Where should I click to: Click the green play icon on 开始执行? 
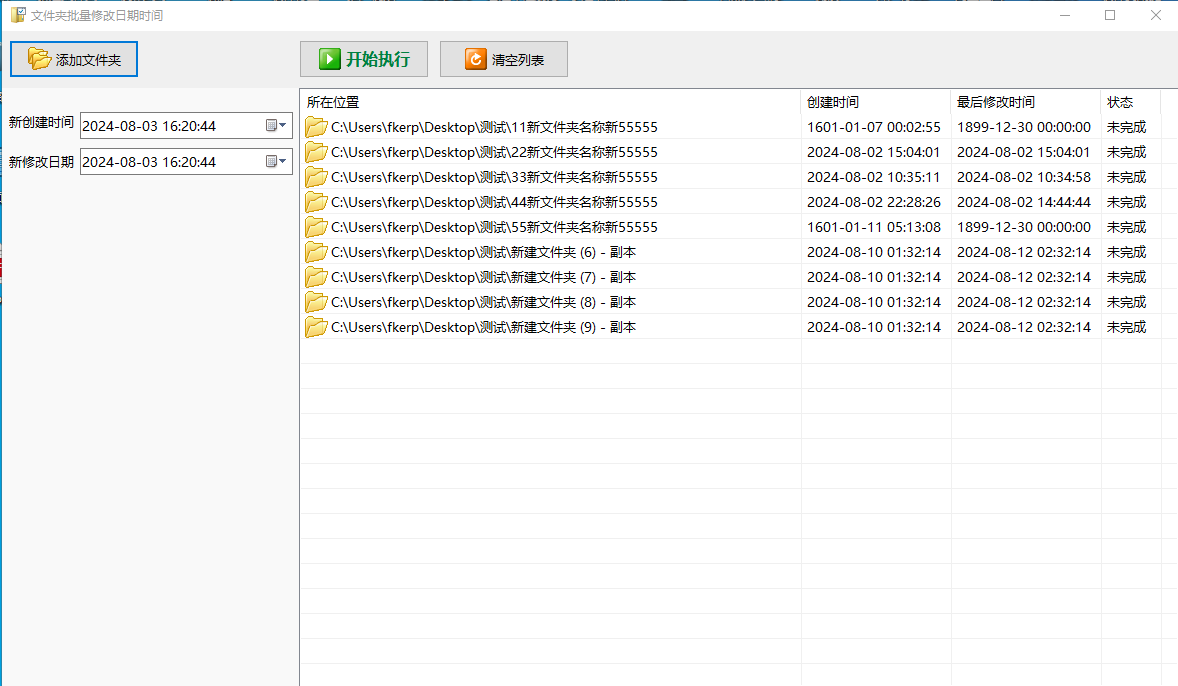(x=329, y=59)
